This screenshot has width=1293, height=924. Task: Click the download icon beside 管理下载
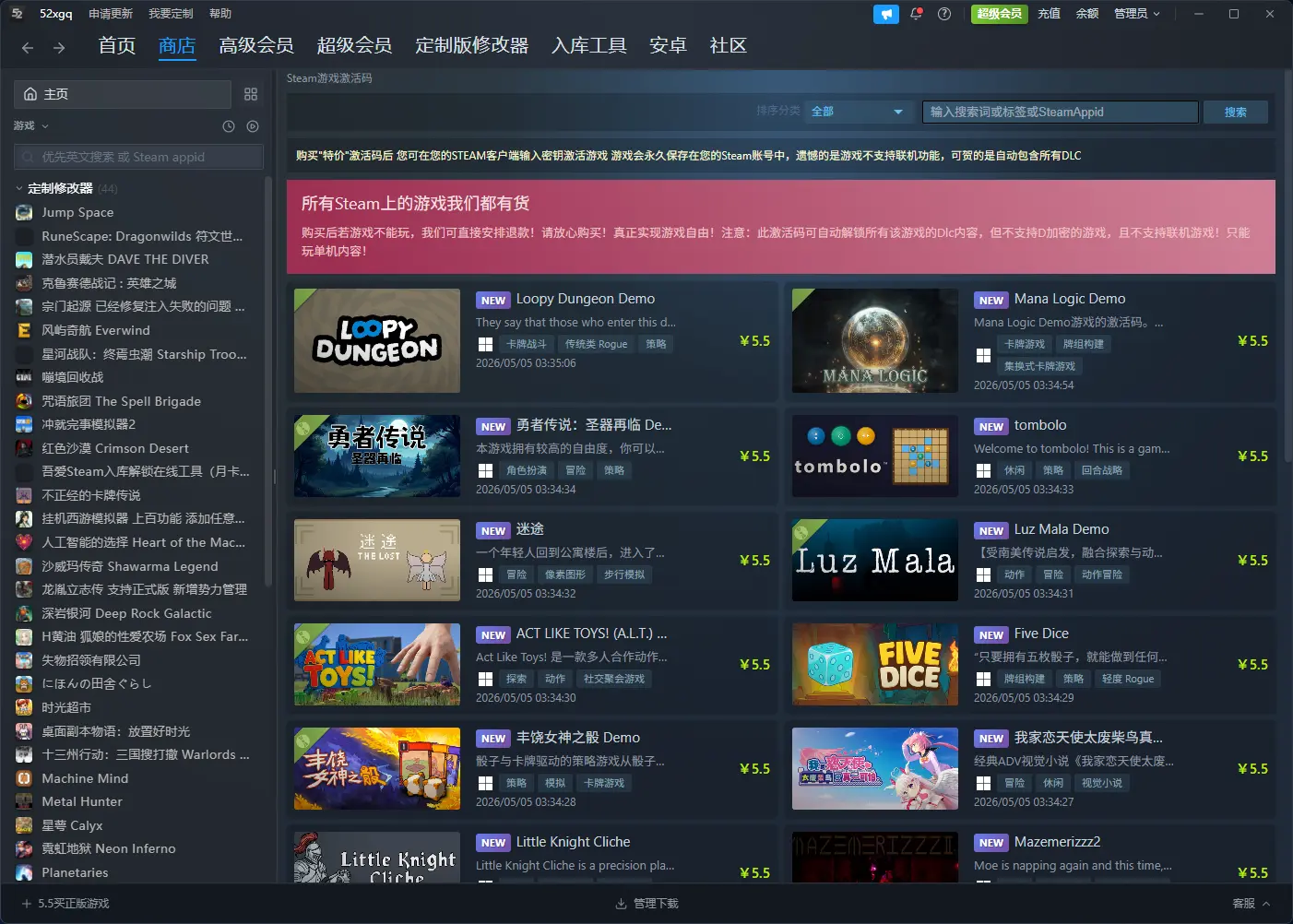(622, 904)
